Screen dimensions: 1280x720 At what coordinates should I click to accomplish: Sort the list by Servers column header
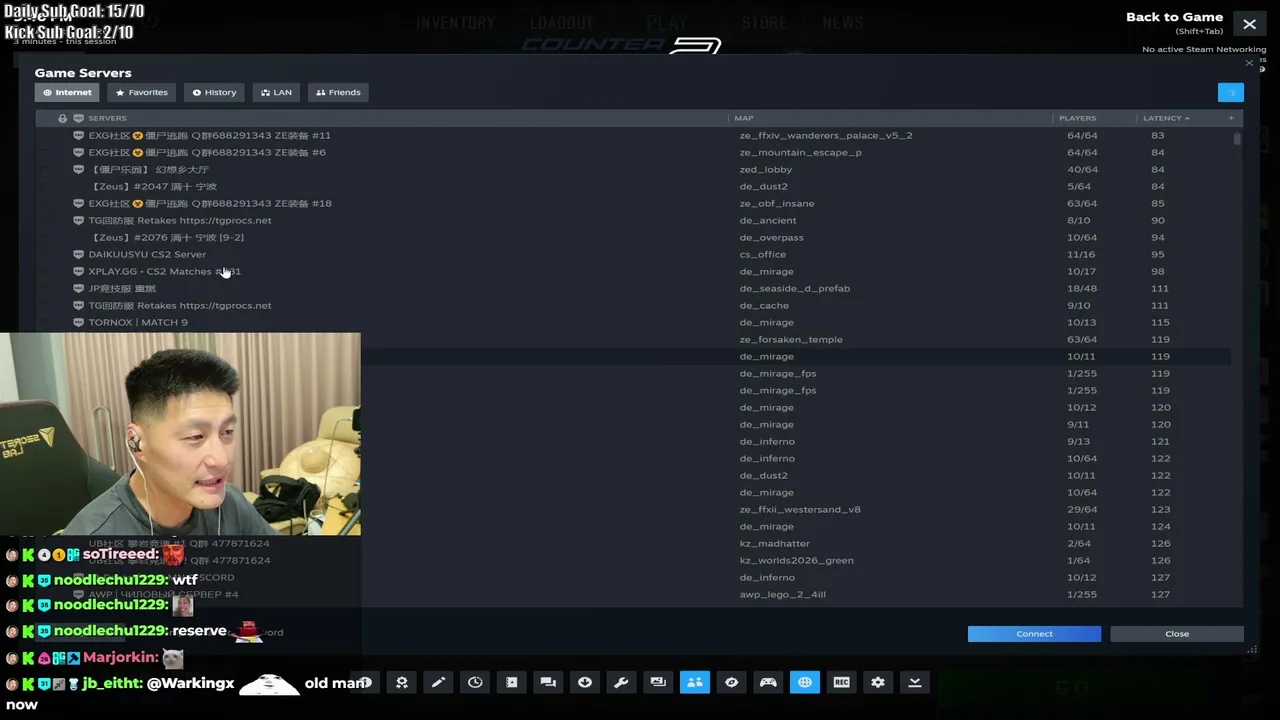tap(108, 118)
